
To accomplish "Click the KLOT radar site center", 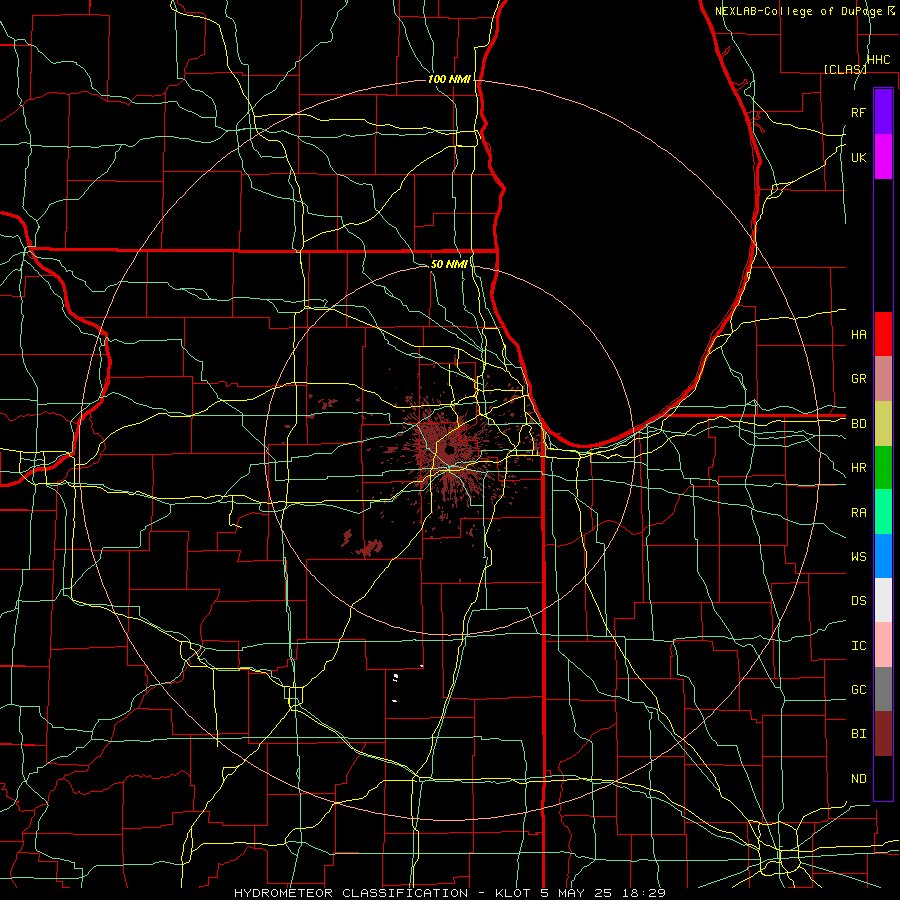I will coord(449,450).
